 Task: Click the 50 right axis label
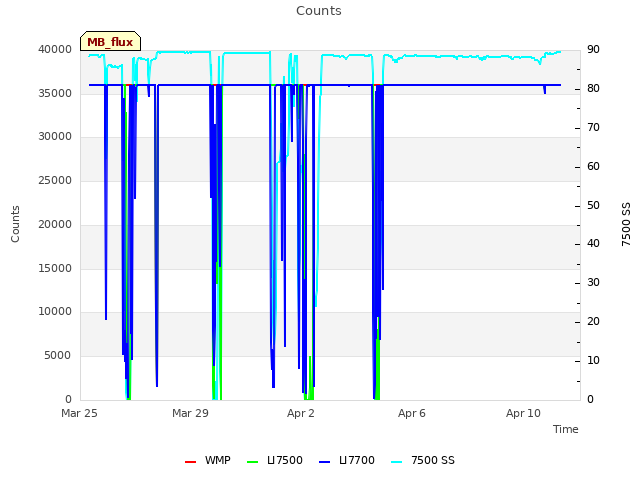593,206
